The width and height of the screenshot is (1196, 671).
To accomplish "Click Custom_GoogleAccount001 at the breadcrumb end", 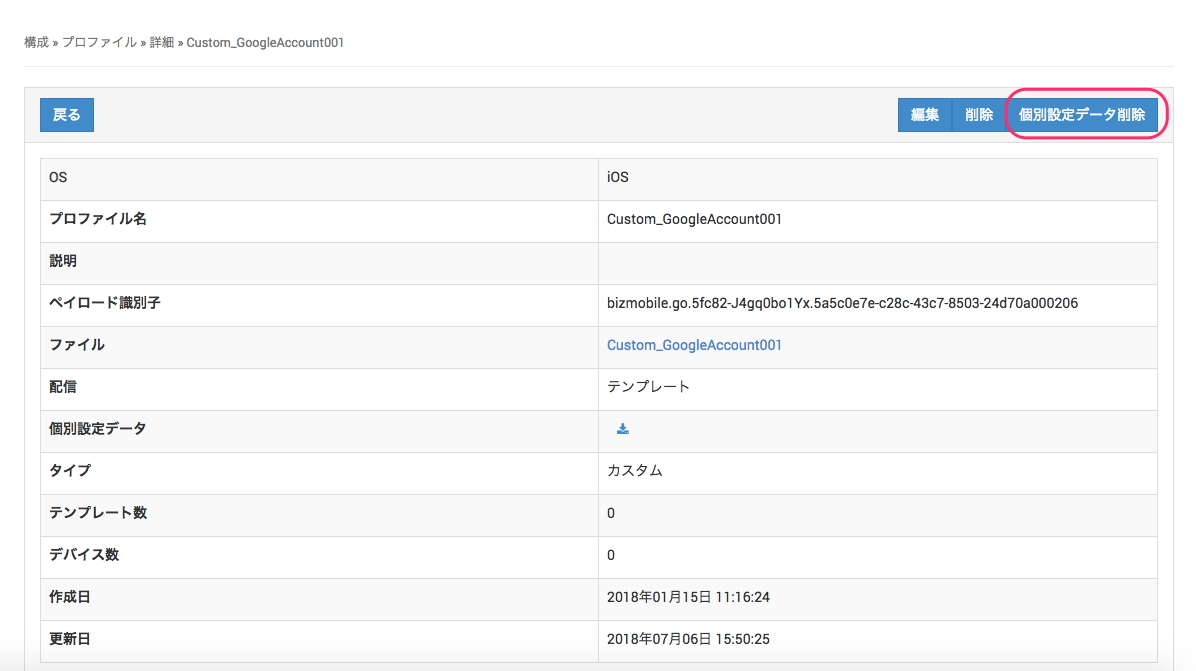I will (x=265, y=43).
